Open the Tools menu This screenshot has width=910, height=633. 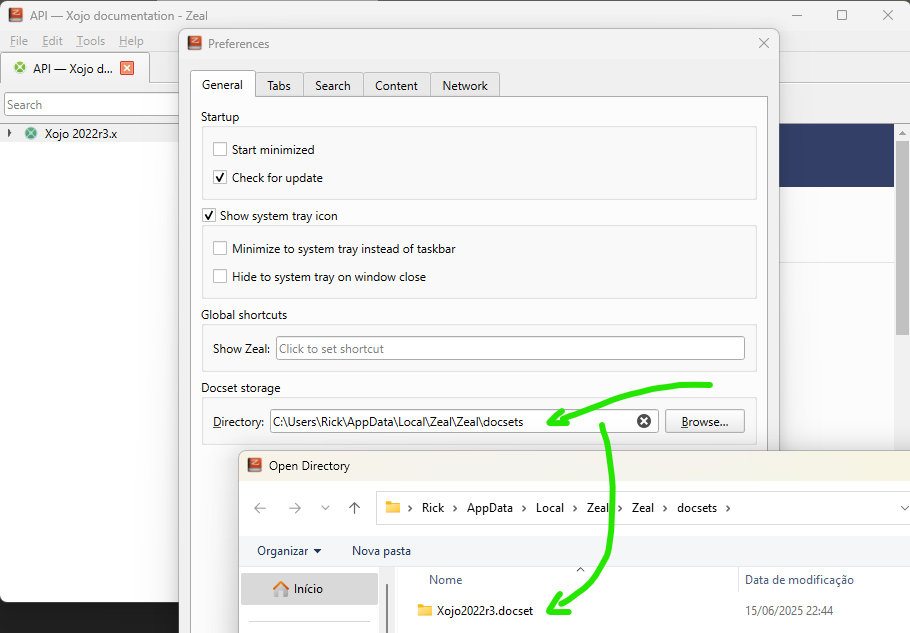point(91,41)
